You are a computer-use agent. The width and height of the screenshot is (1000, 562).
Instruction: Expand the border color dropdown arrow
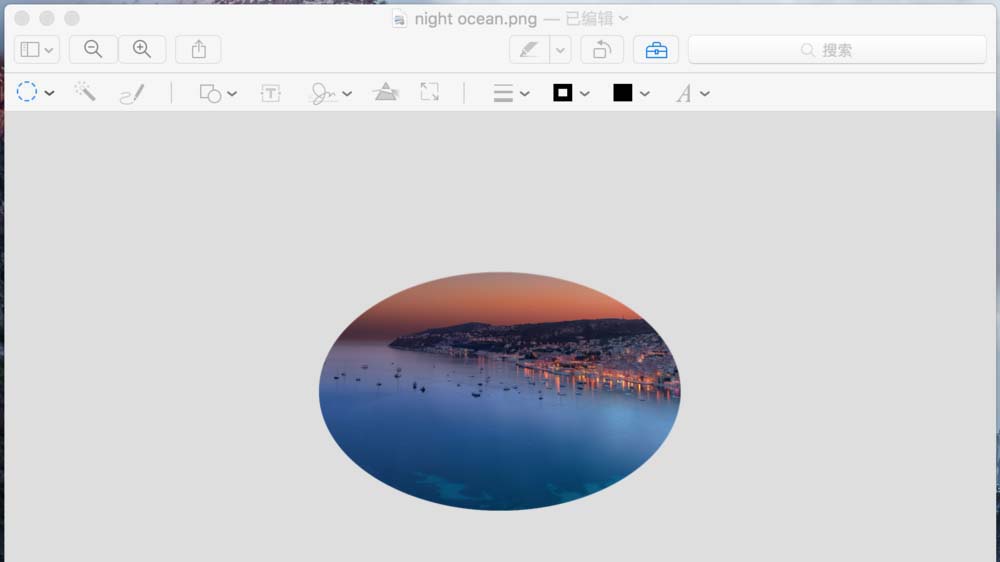585,94
